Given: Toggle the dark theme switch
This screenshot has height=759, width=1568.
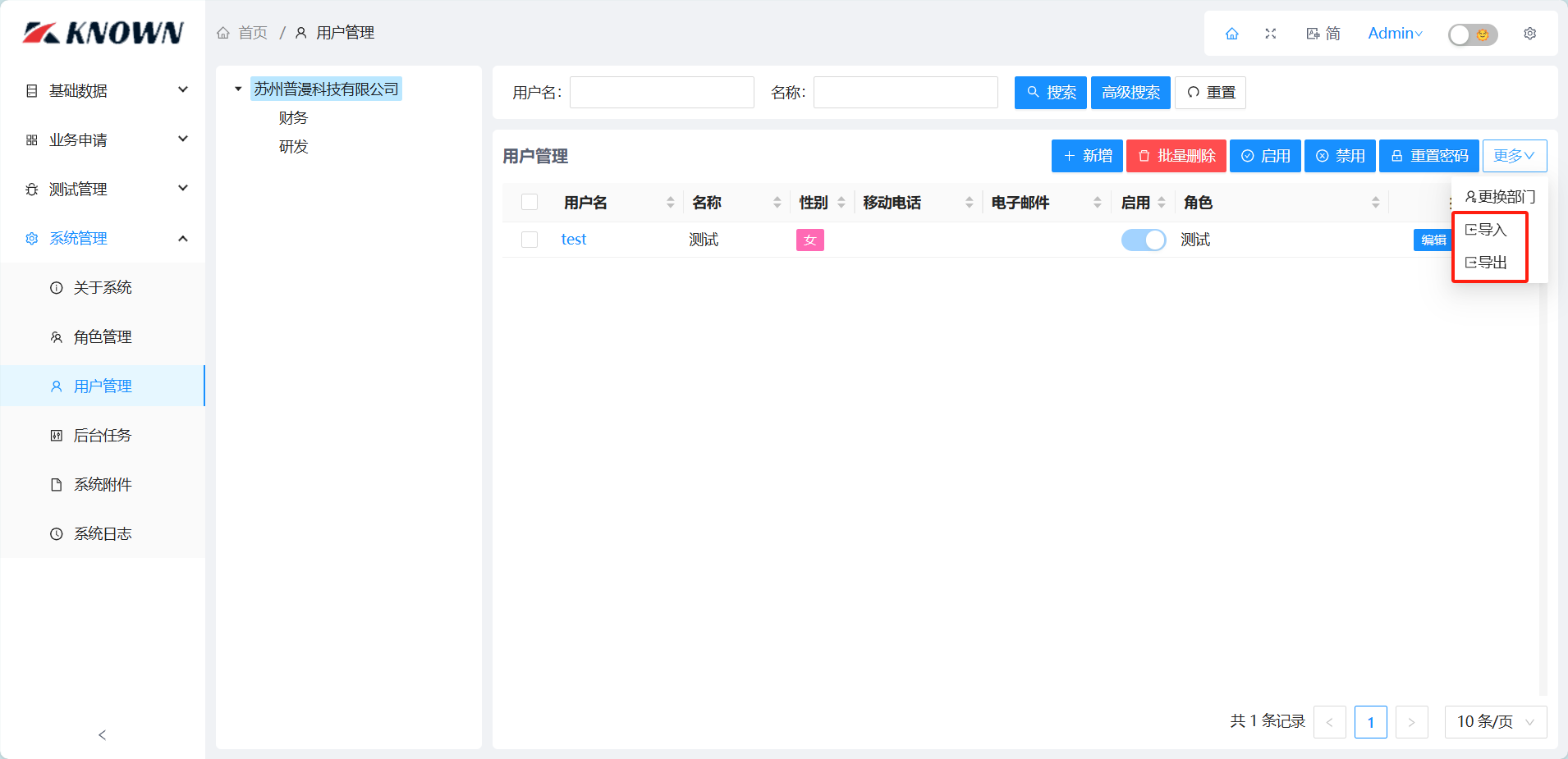Looking at the screenshot, I should click(x=1473, y=34).
